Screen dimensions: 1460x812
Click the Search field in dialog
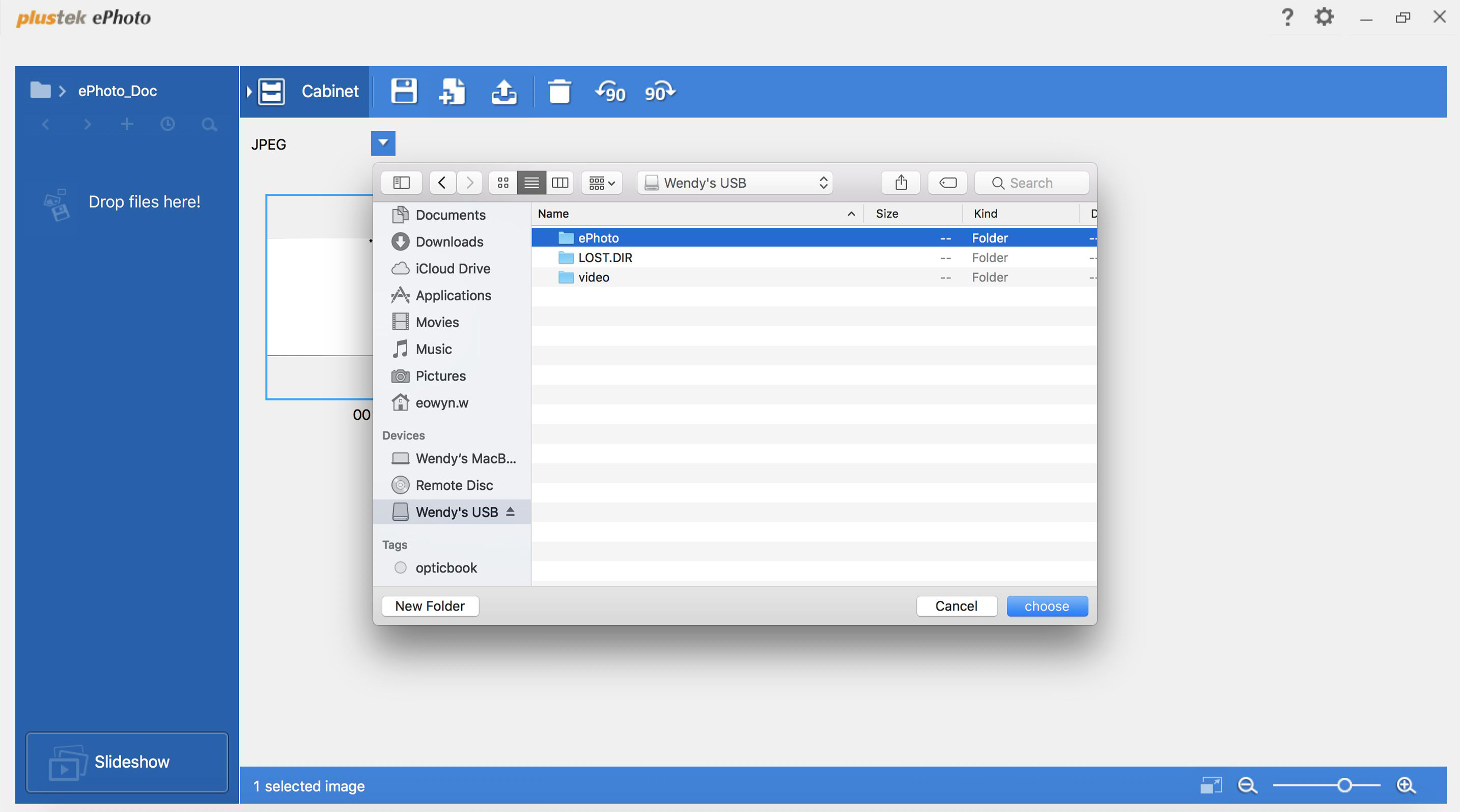click(1031, 183)
